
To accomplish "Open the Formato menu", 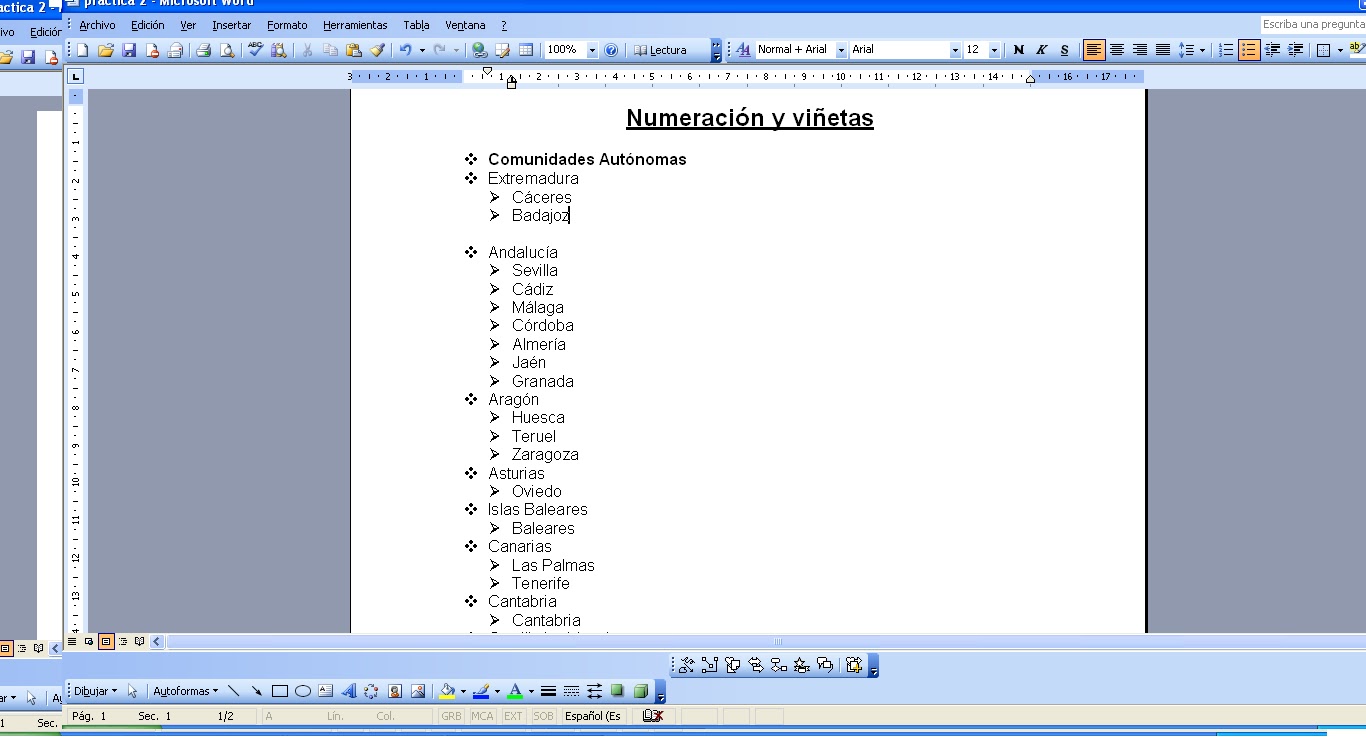I will tap(287, 25).
